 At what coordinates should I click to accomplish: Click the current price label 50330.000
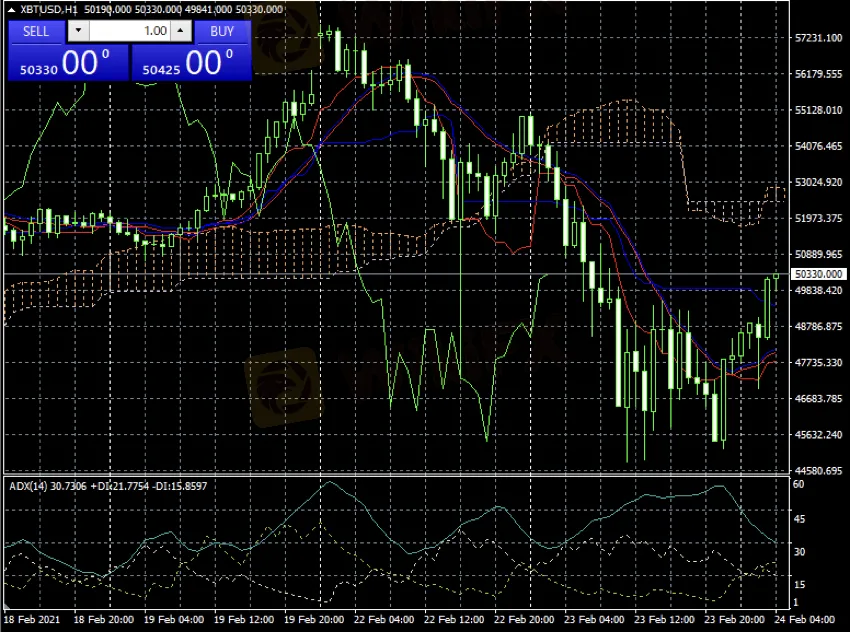pyautogui.click(x=819, y=274)
